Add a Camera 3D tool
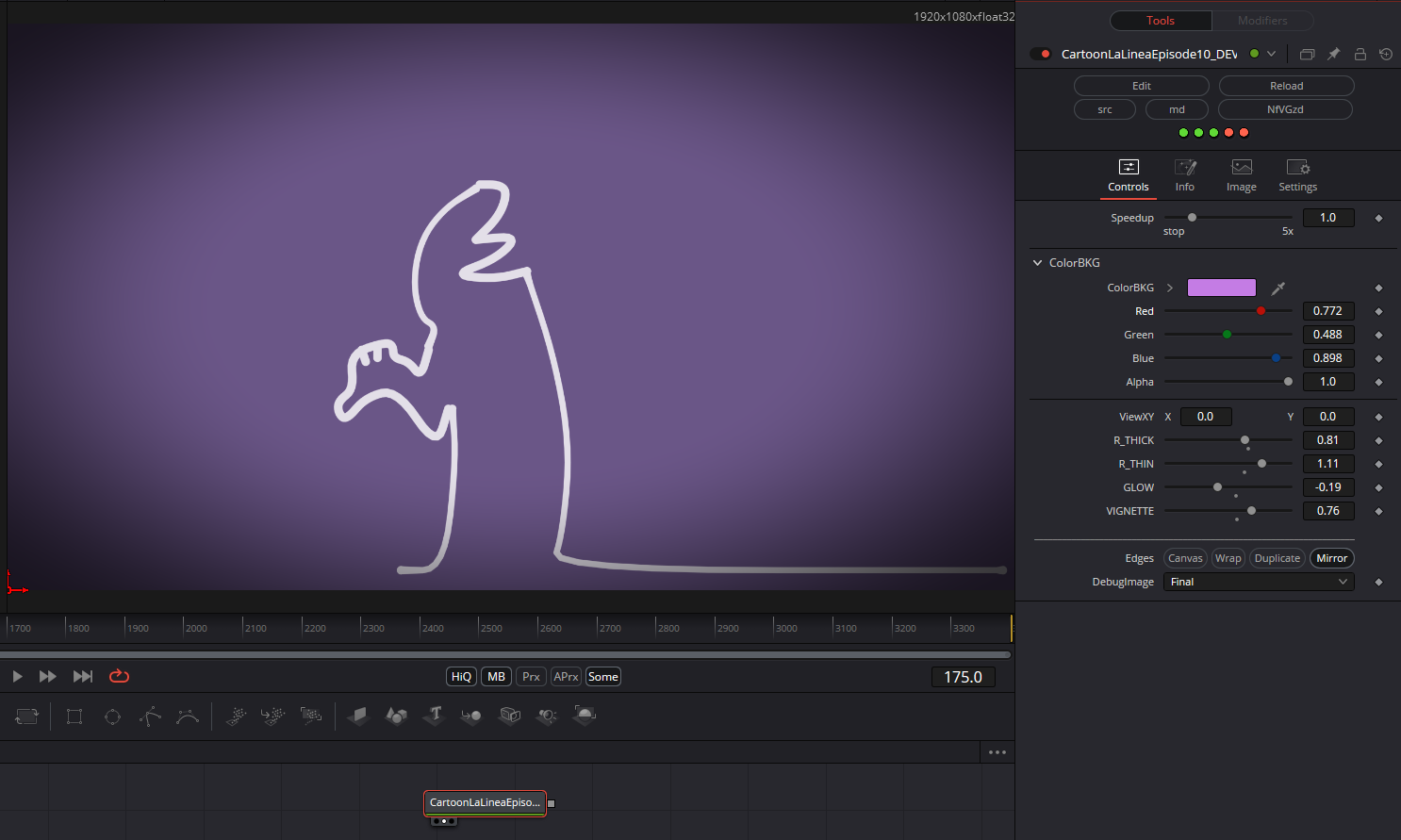Screen dimensions: 1401x840 point(509,716)
